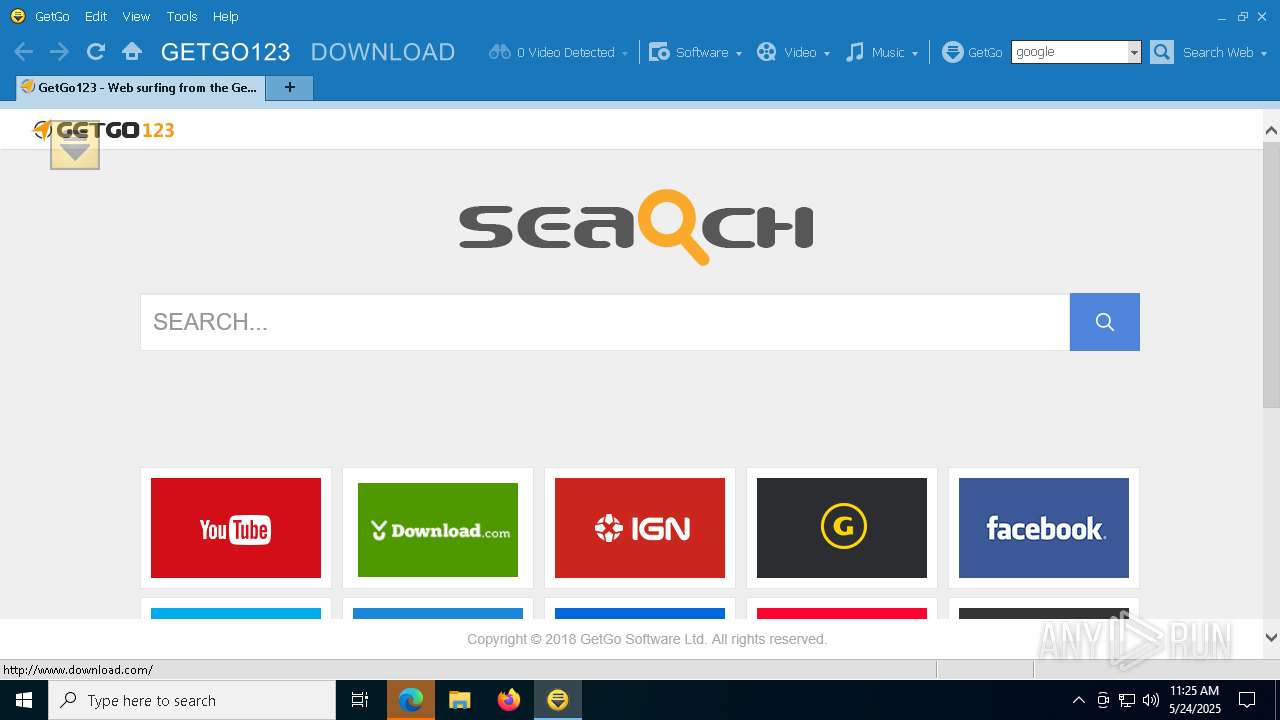This screenshot has width=1280, height=720.
Task: Open the notification center icon
Action: coord(1247,700)
